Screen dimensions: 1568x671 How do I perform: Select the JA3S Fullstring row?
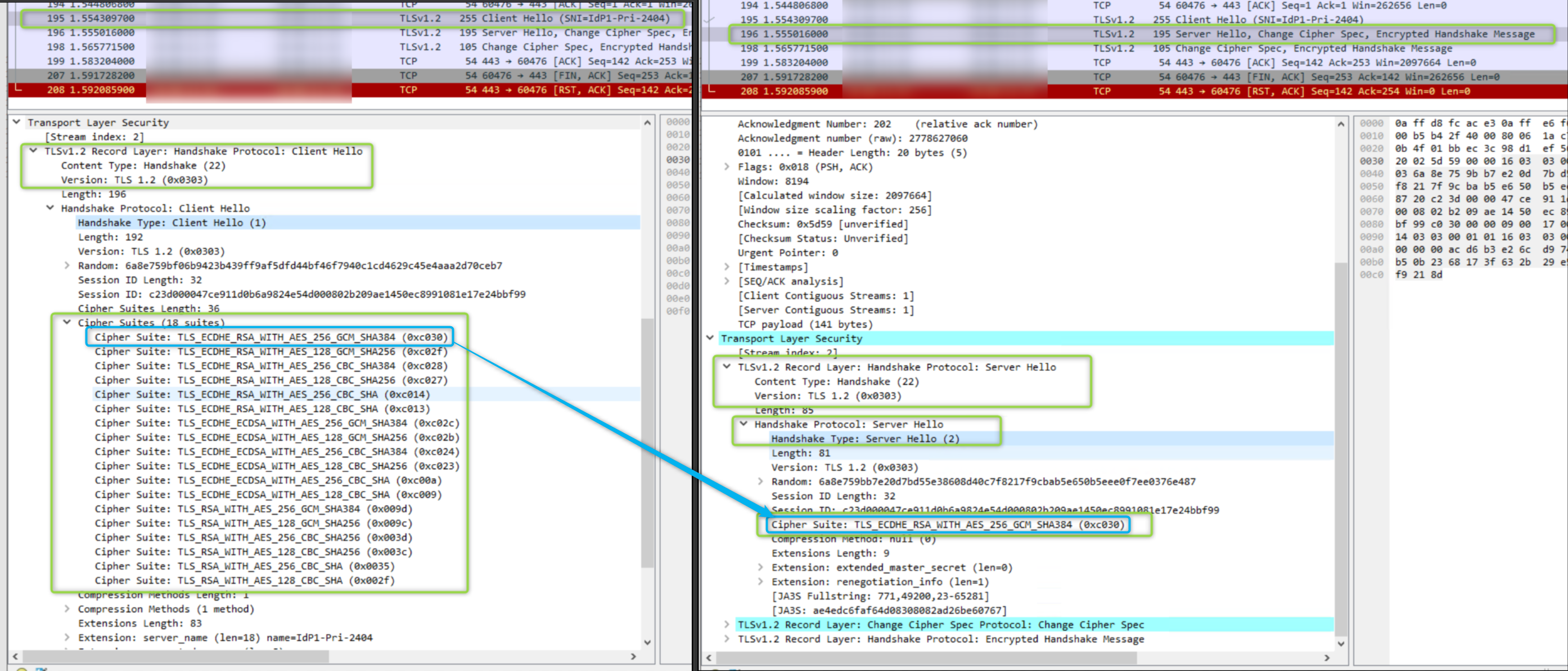[881, 596]
